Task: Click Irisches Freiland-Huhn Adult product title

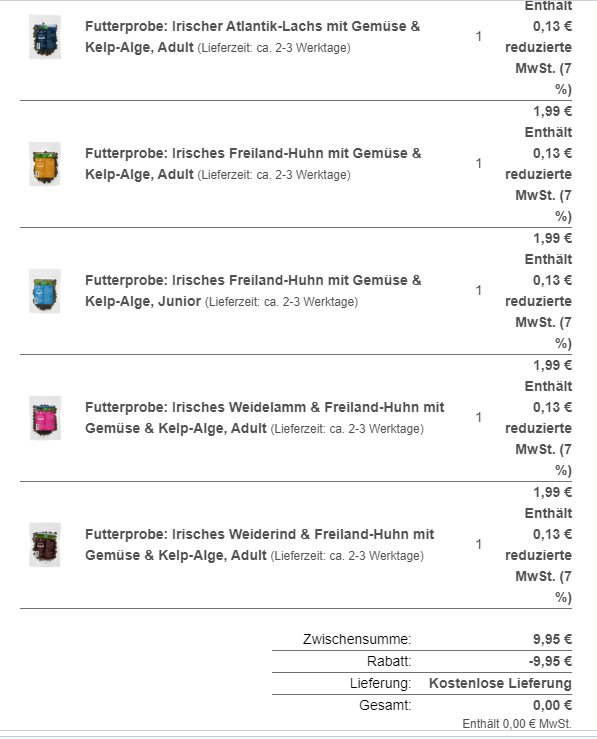Action: [254, 164]
